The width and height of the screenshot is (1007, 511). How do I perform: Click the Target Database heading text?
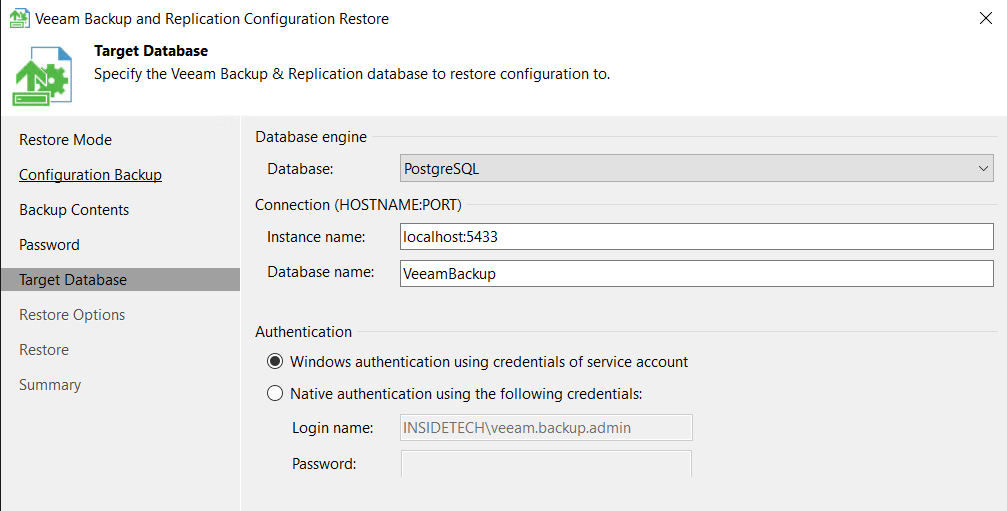151,51
